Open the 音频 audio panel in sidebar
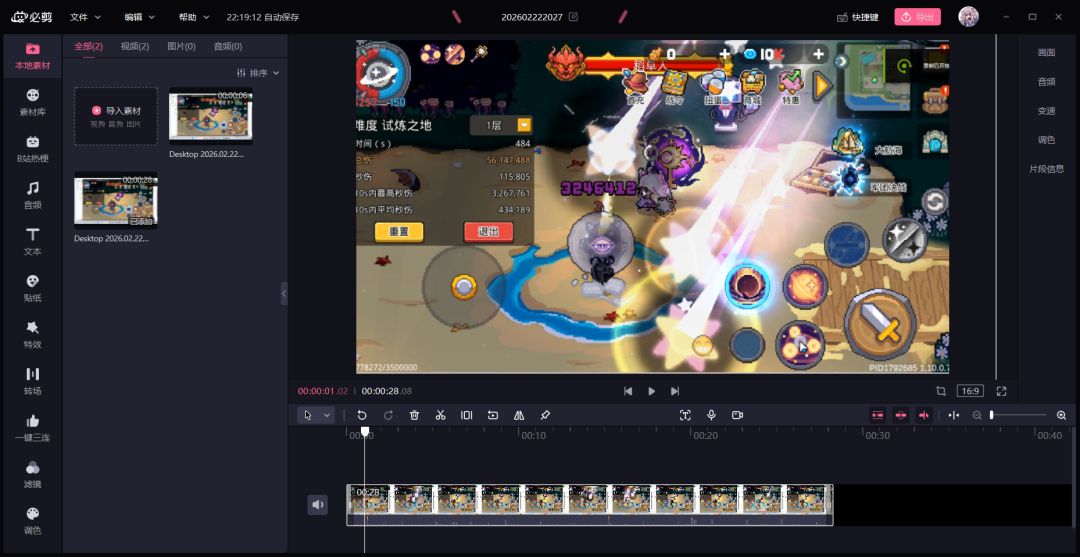1080x557 pixels. pyautogui.click(x=32, y=196)
